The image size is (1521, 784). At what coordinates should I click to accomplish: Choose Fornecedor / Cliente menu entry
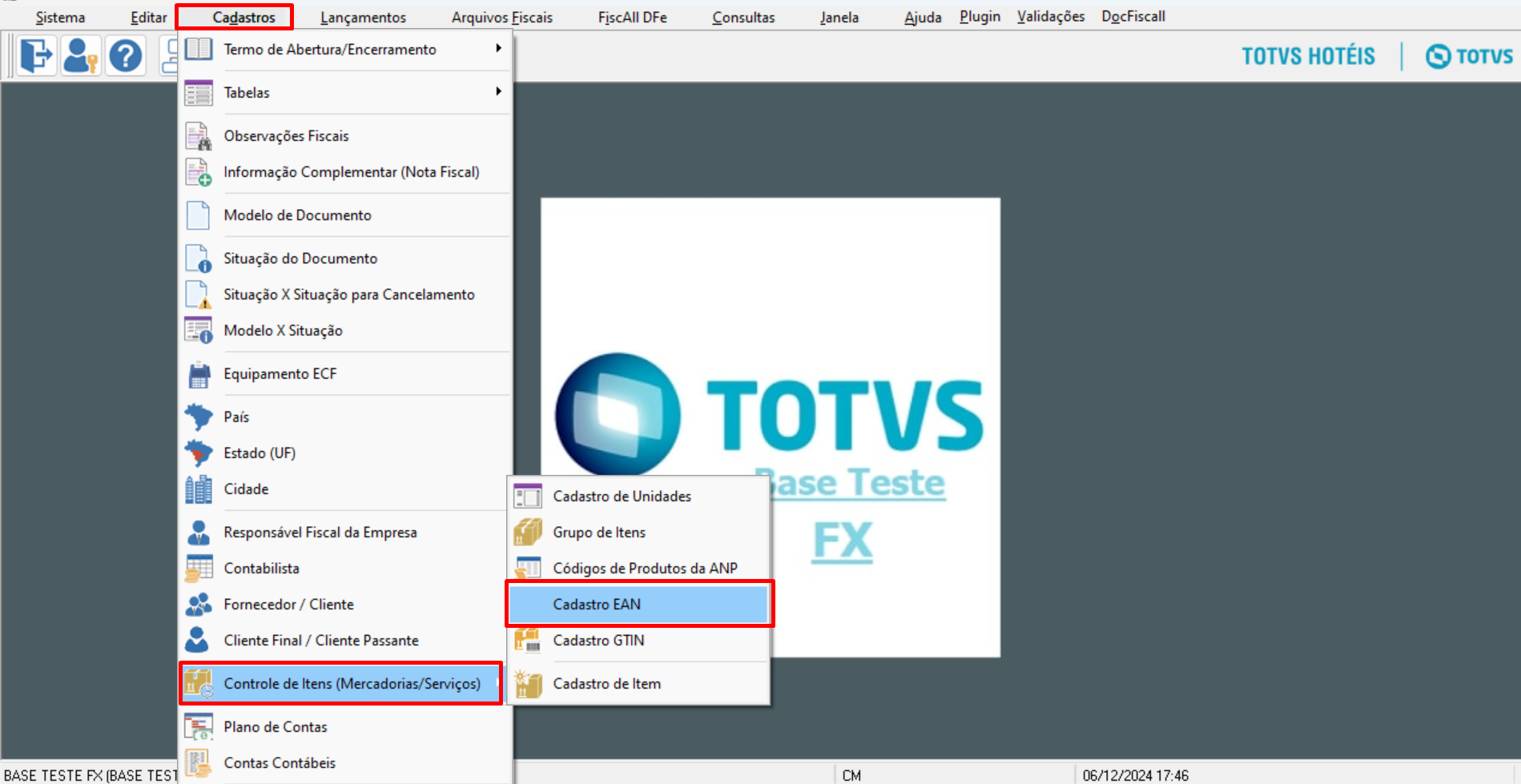(x=344, y=605)
